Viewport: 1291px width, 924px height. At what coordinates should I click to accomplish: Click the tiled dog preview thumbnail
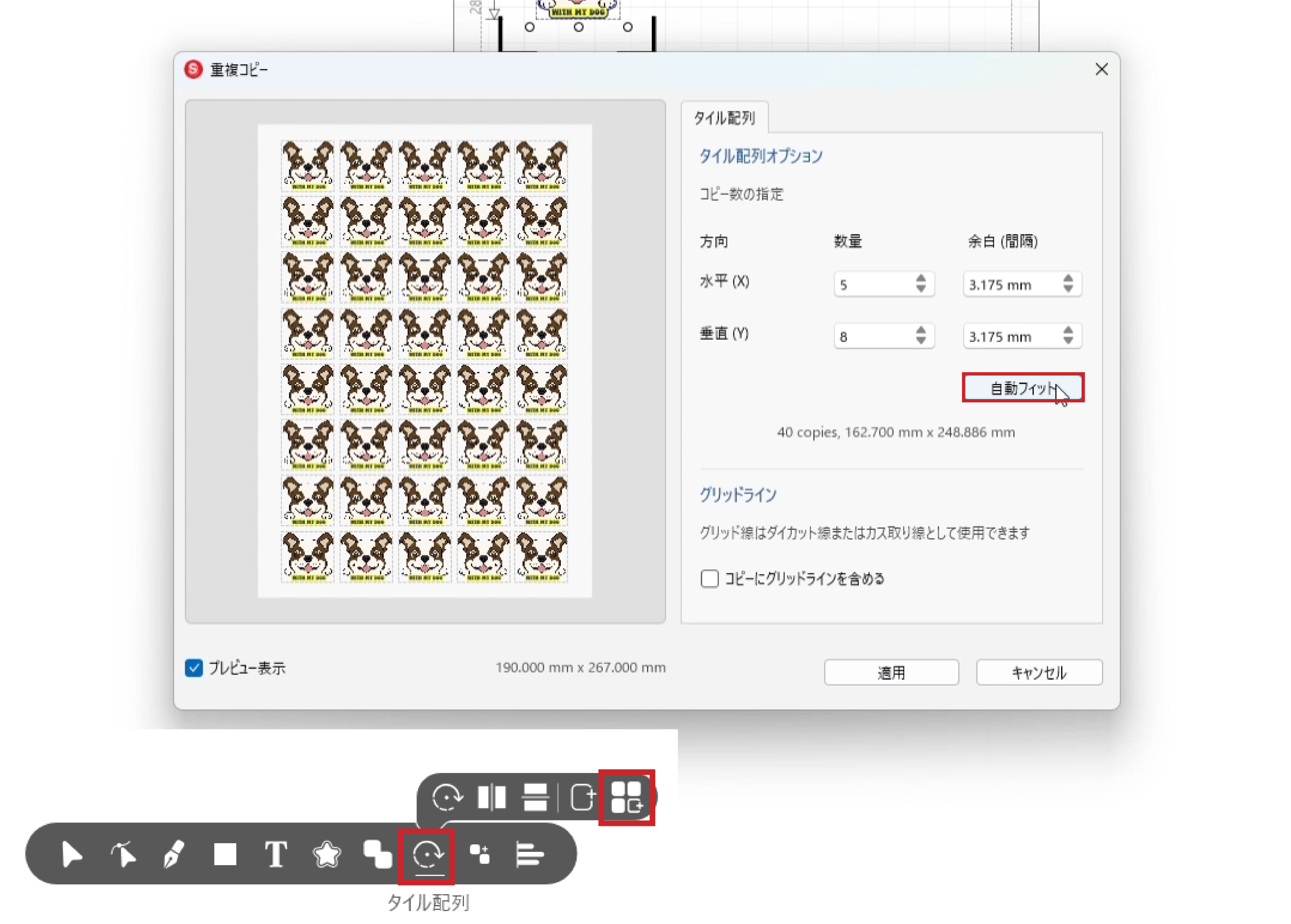click(424, 361)
